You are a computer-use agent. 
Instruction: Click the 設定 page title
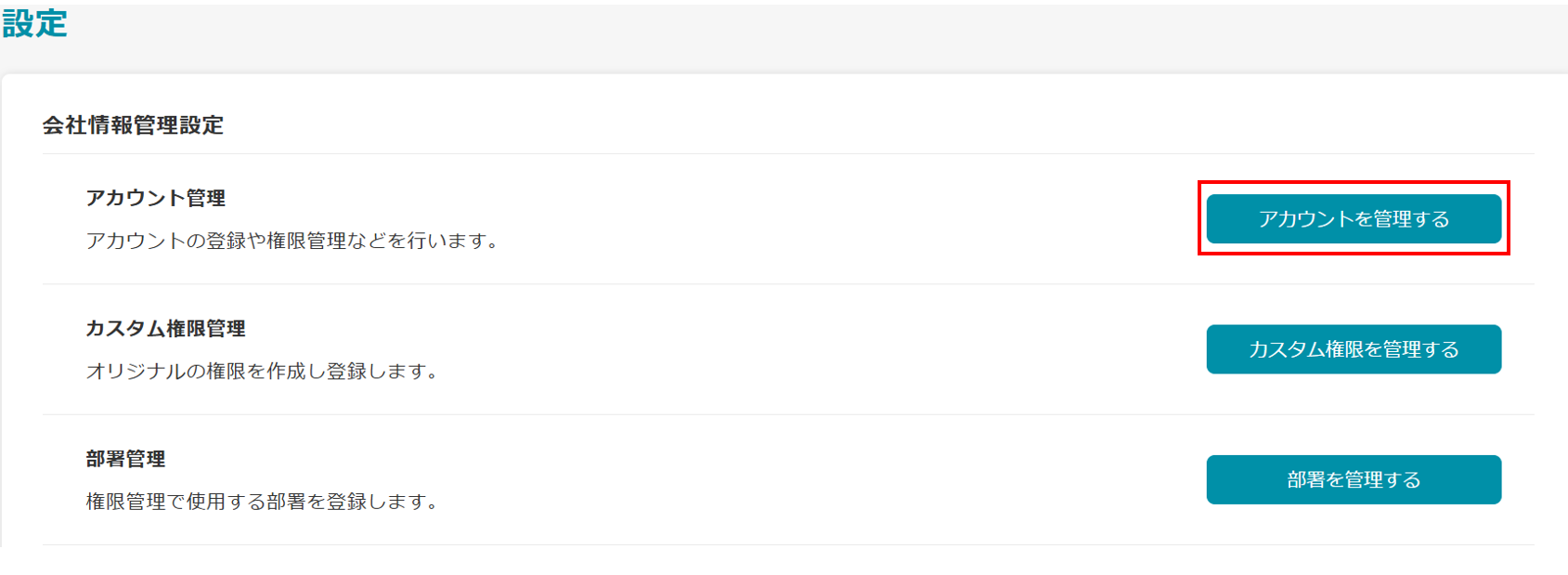35,23
